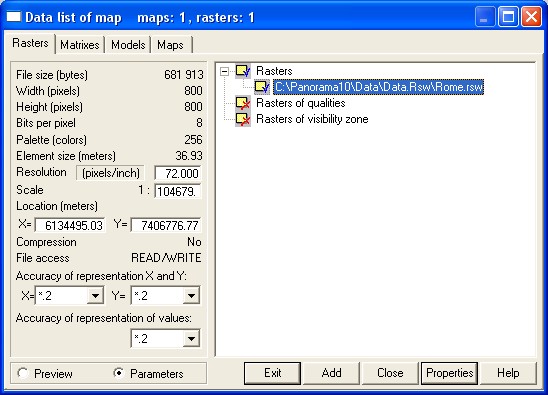Switch to the Maps tab

tap(170, 45)
